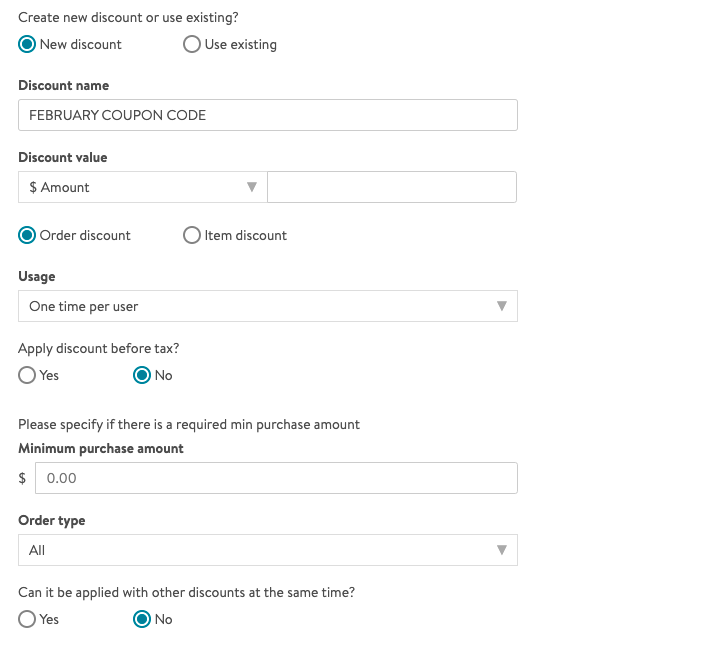Focus the Discount name text field
This screenshot has height=648, width=720.
[268, 115]
